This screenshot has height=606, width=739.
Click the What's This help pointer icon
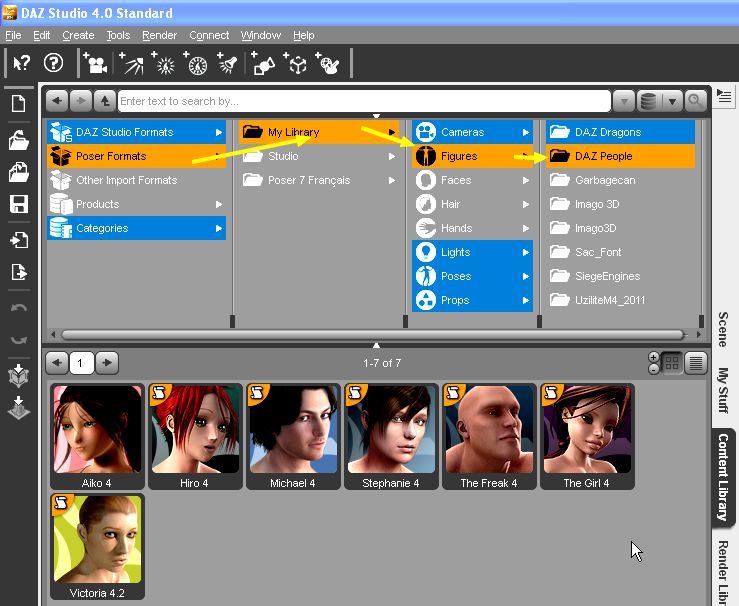tap(21, 63)
